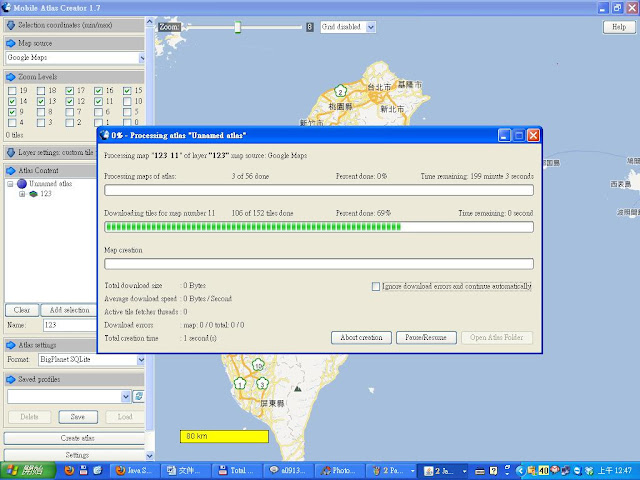Click the Help button on the map

pos(619,27)
